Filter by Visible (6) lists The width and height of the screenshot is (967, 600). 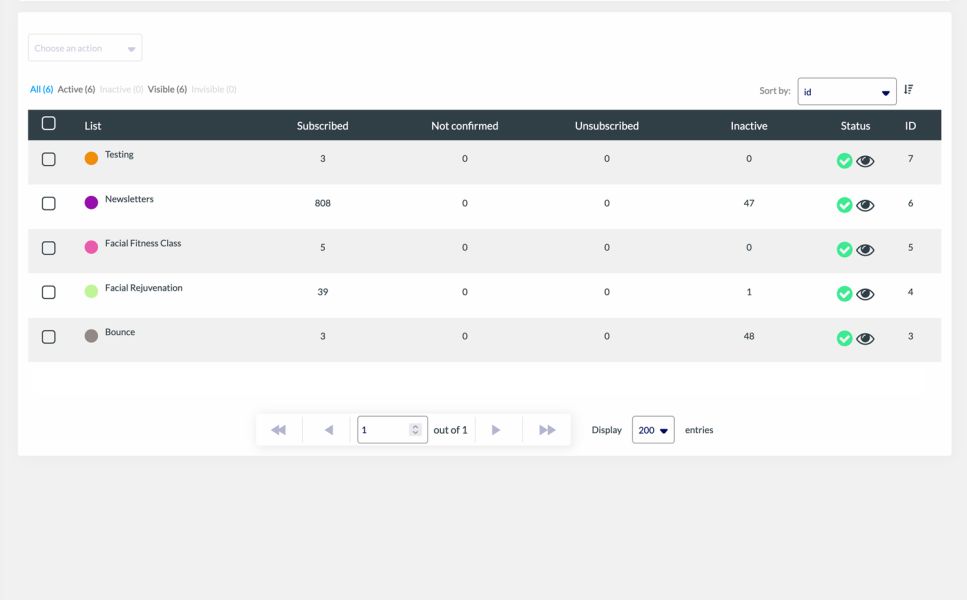(x=167, y=90)
